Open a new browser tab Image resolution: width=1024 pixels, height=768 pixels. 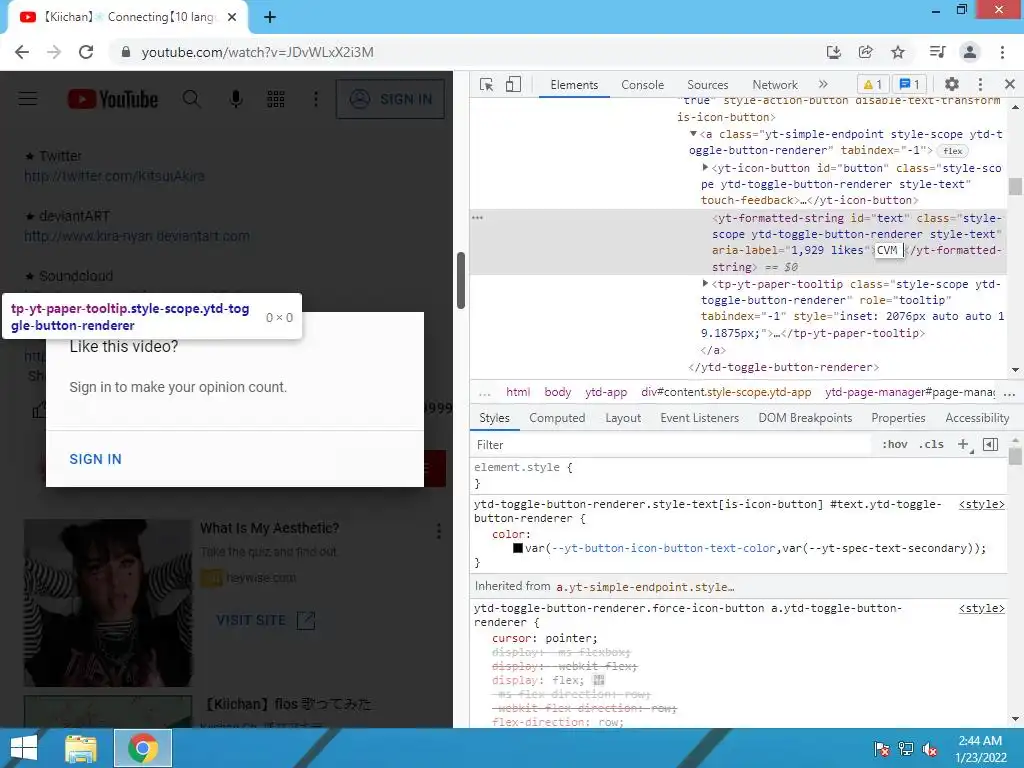(270, 18)
